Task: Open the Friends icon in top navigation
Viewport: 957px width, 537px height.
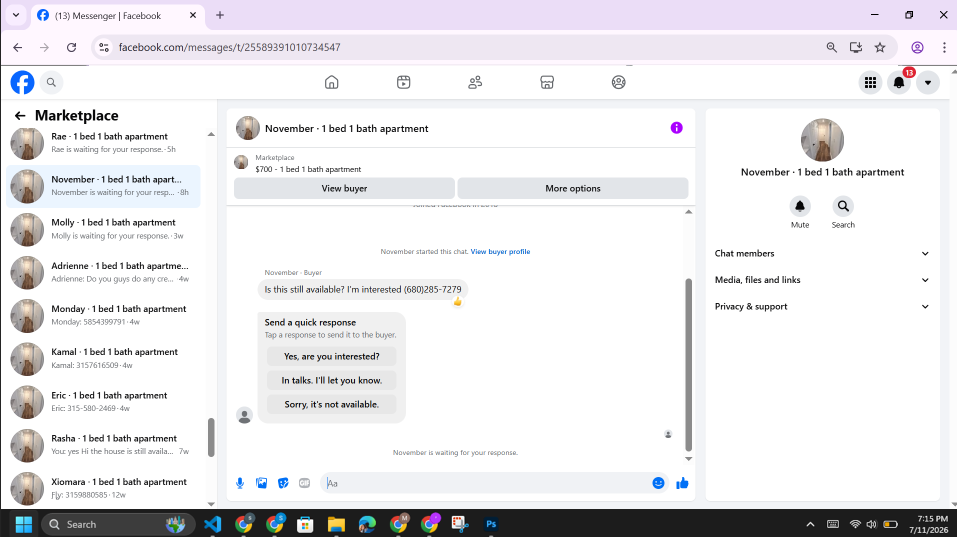Action: tap(475, 82)
